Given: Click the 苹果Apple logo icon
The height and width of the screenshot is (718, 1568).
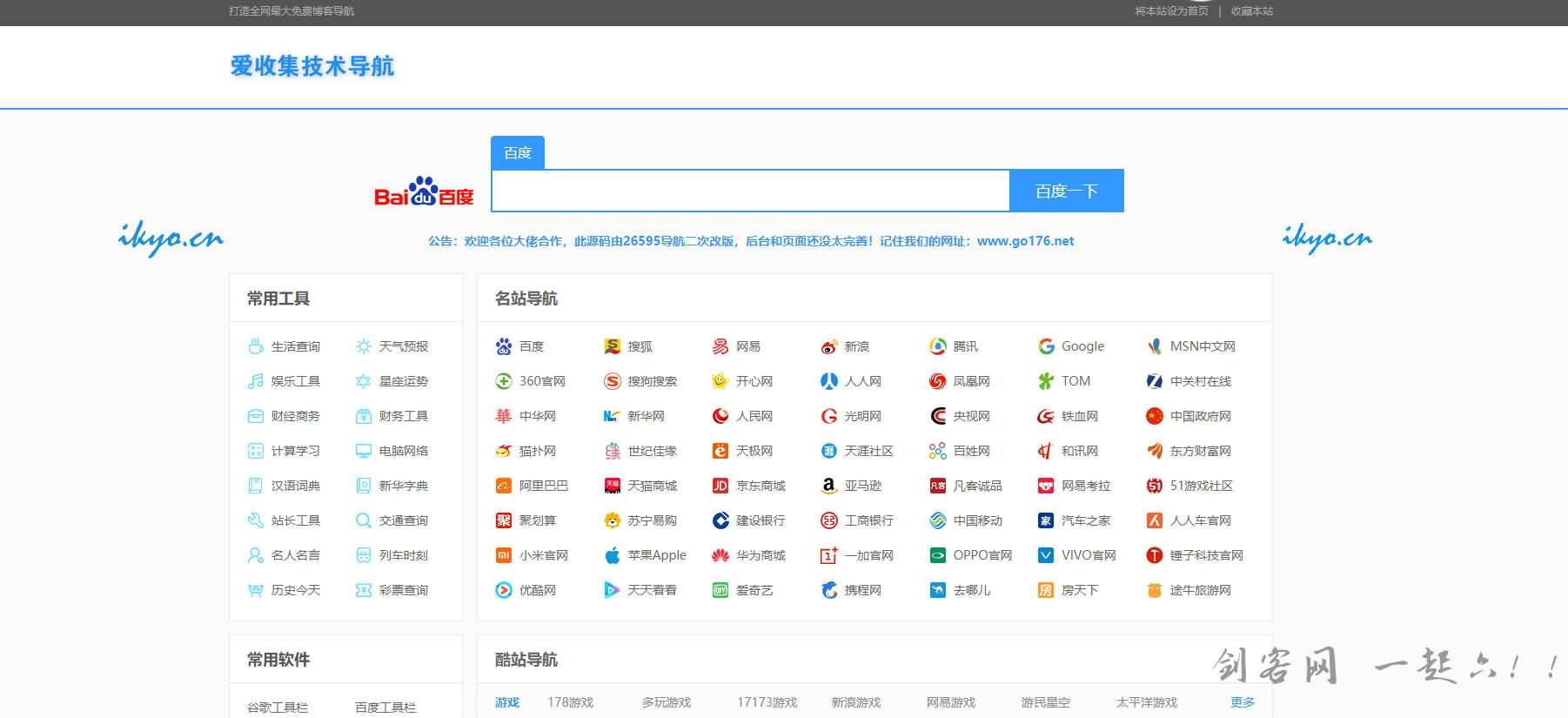Looking at the screenshot, I should pos(613,555).
